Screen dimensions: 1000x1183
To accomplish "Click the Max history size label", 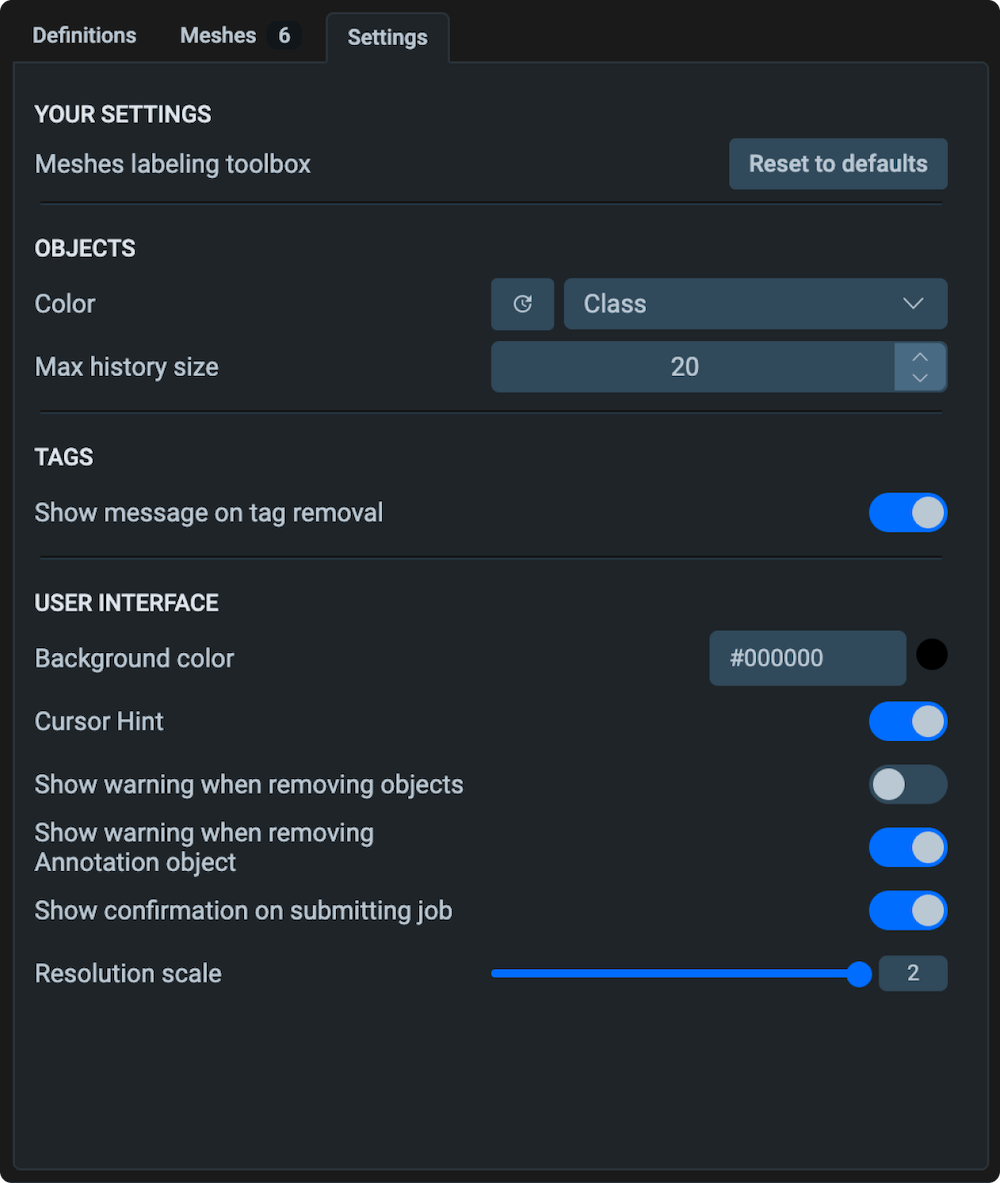I will [x=127, y=367].
